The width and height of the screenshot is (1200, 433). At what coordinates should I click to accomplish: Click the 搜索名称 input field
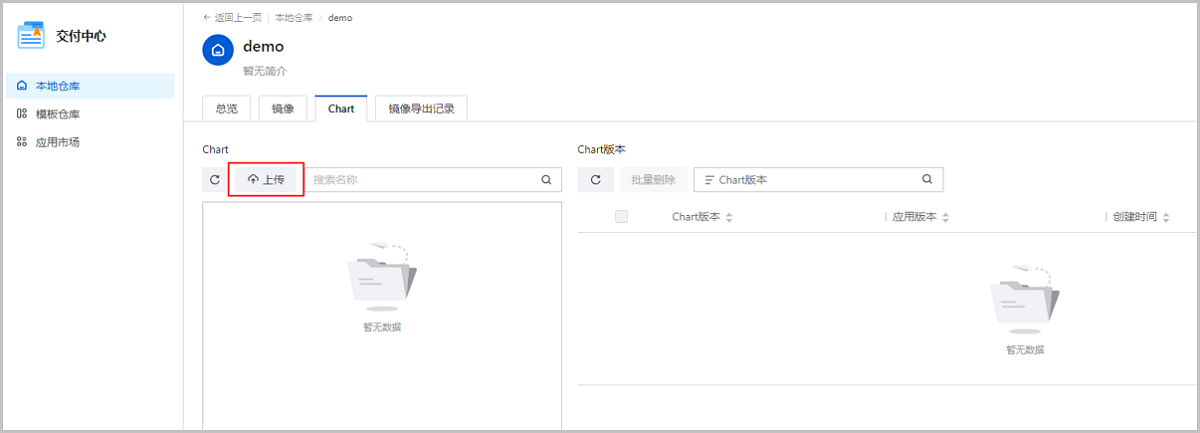click(420, 180)
